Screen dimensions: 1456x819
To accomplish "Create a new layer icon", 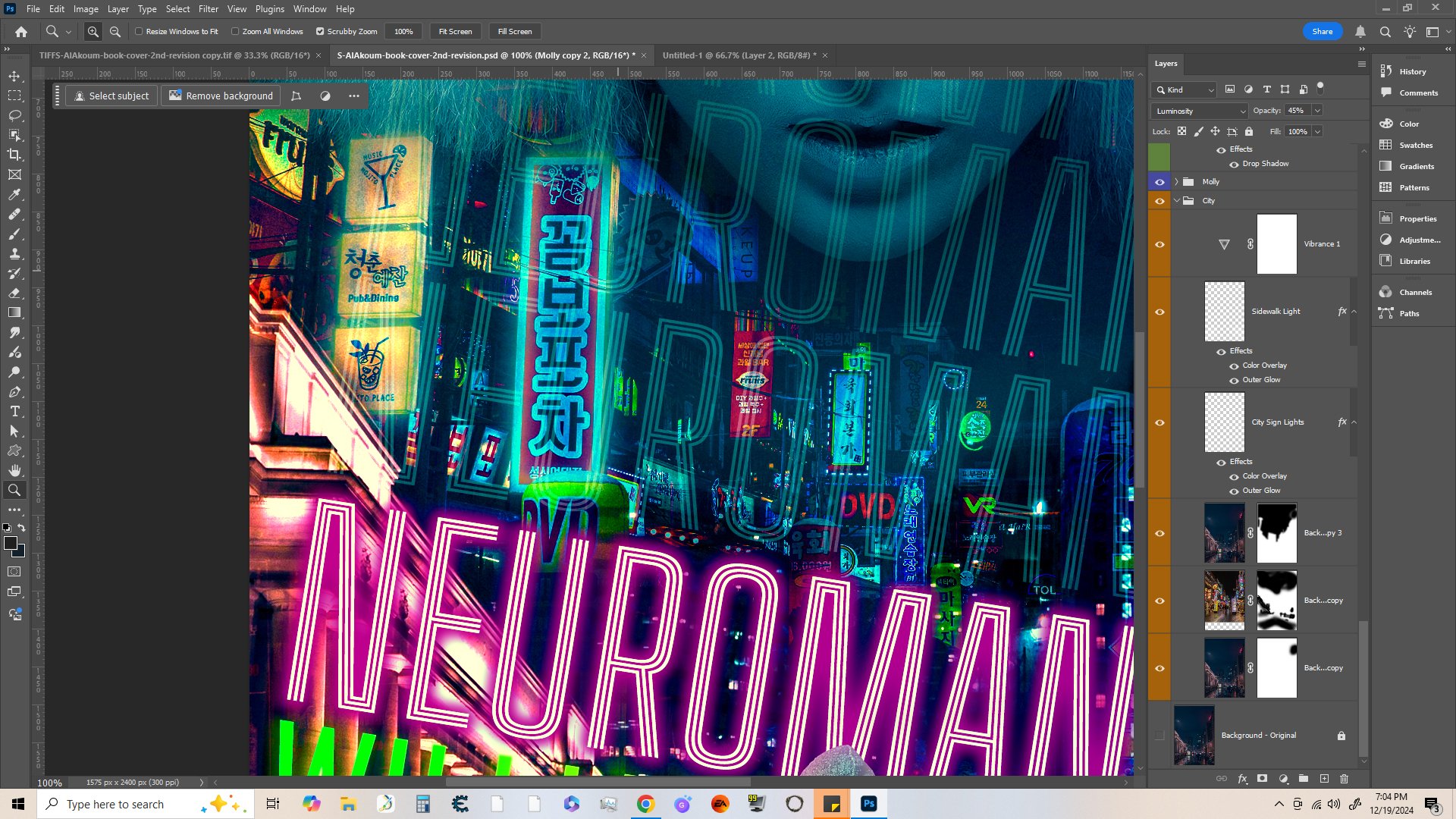I will click(1324, 779).
